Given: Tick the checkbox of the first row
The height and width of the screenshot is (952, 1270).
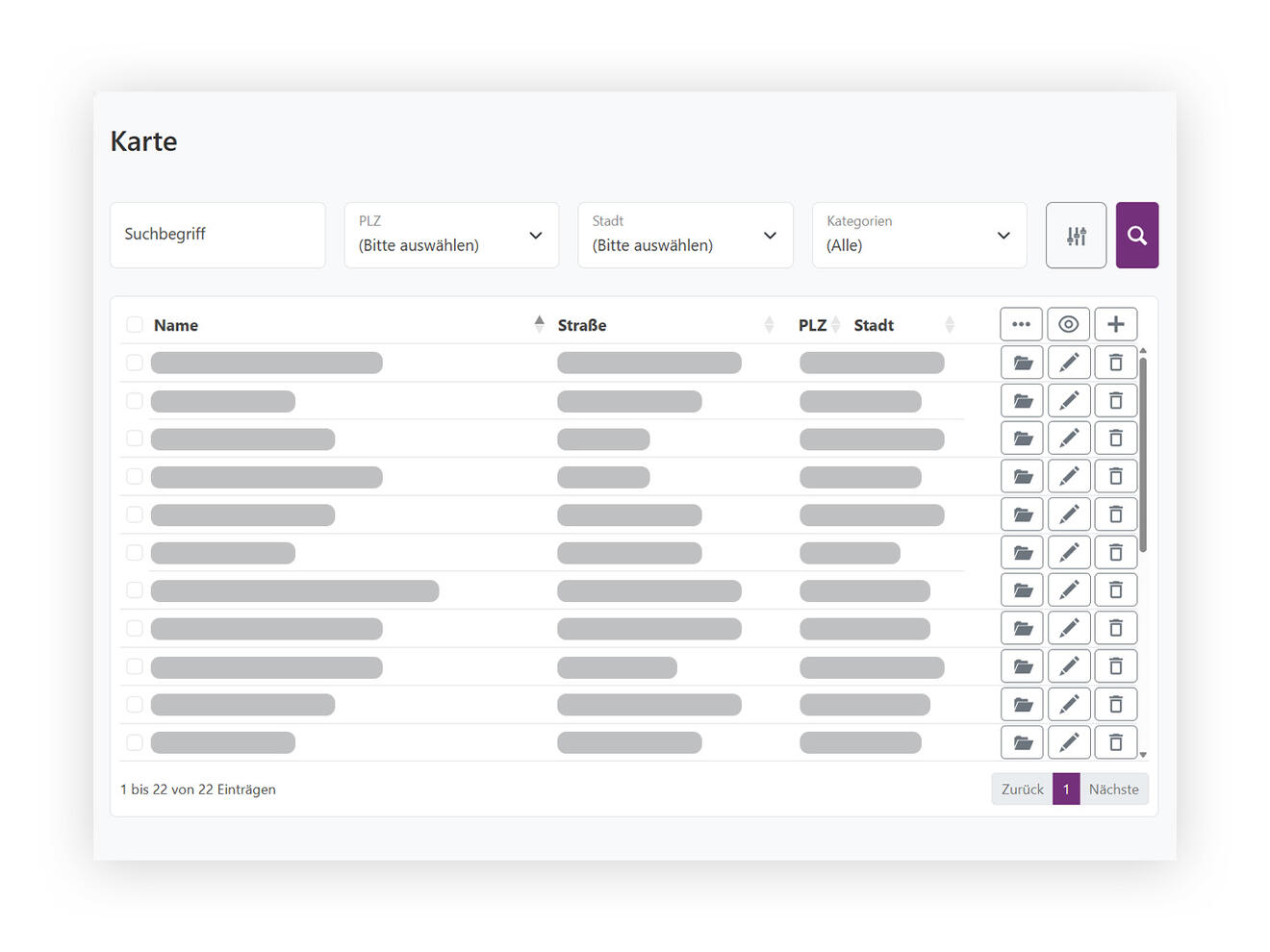Looking at the screenshot, I should coord(135,363).
